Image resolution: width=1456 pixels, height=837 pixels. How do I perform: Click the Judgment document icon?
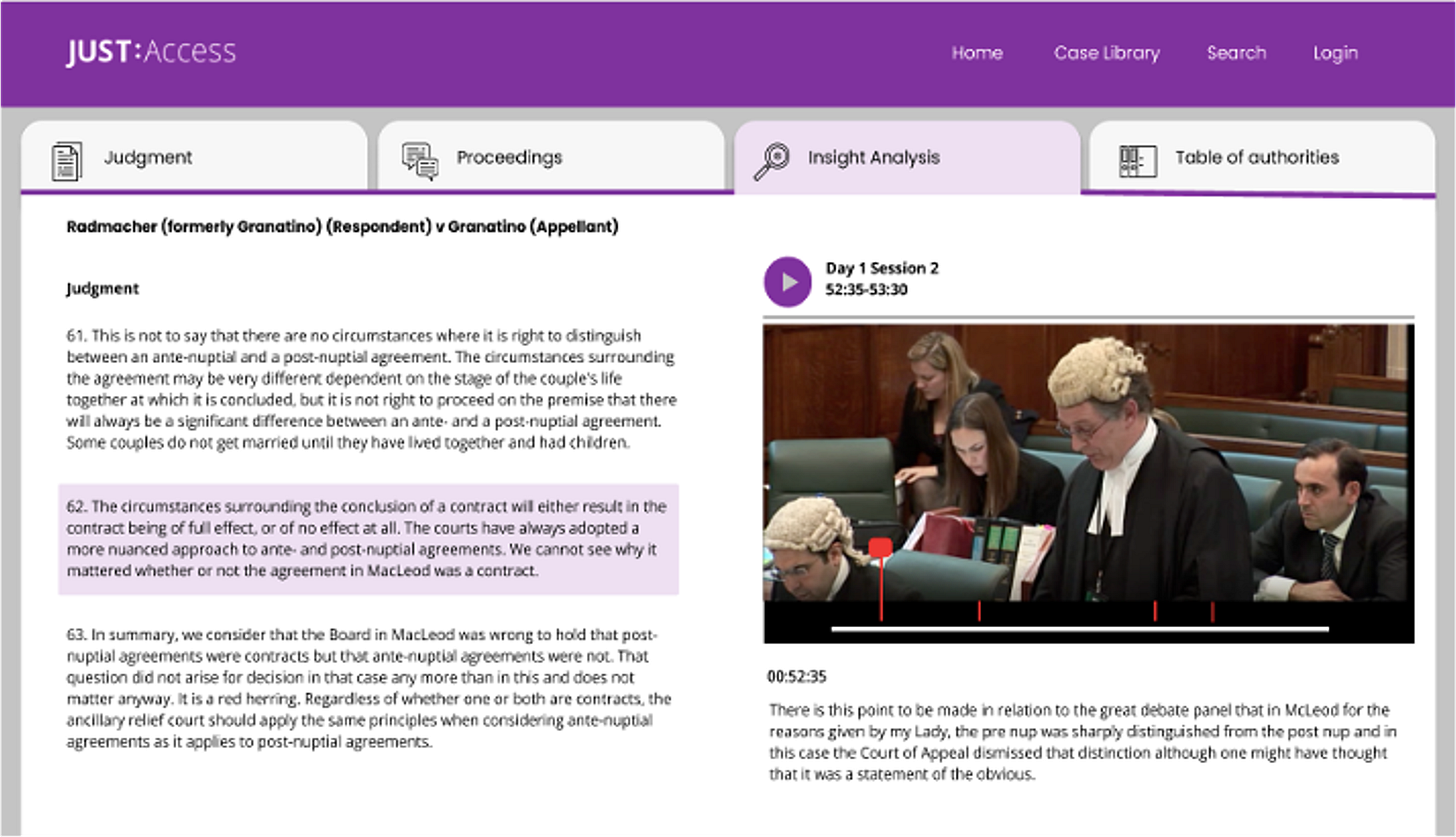[67, 161]
